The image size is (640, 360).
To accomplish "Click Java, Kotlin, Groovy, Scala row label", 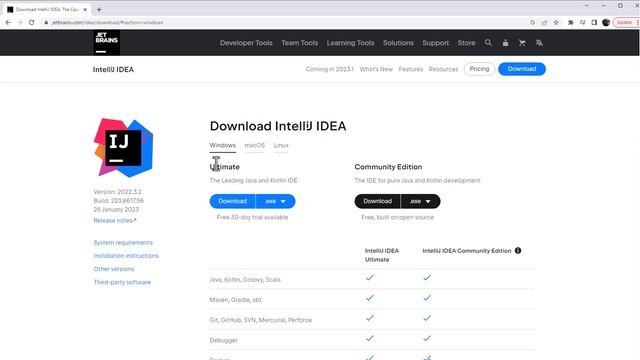I will coord(245,280).
